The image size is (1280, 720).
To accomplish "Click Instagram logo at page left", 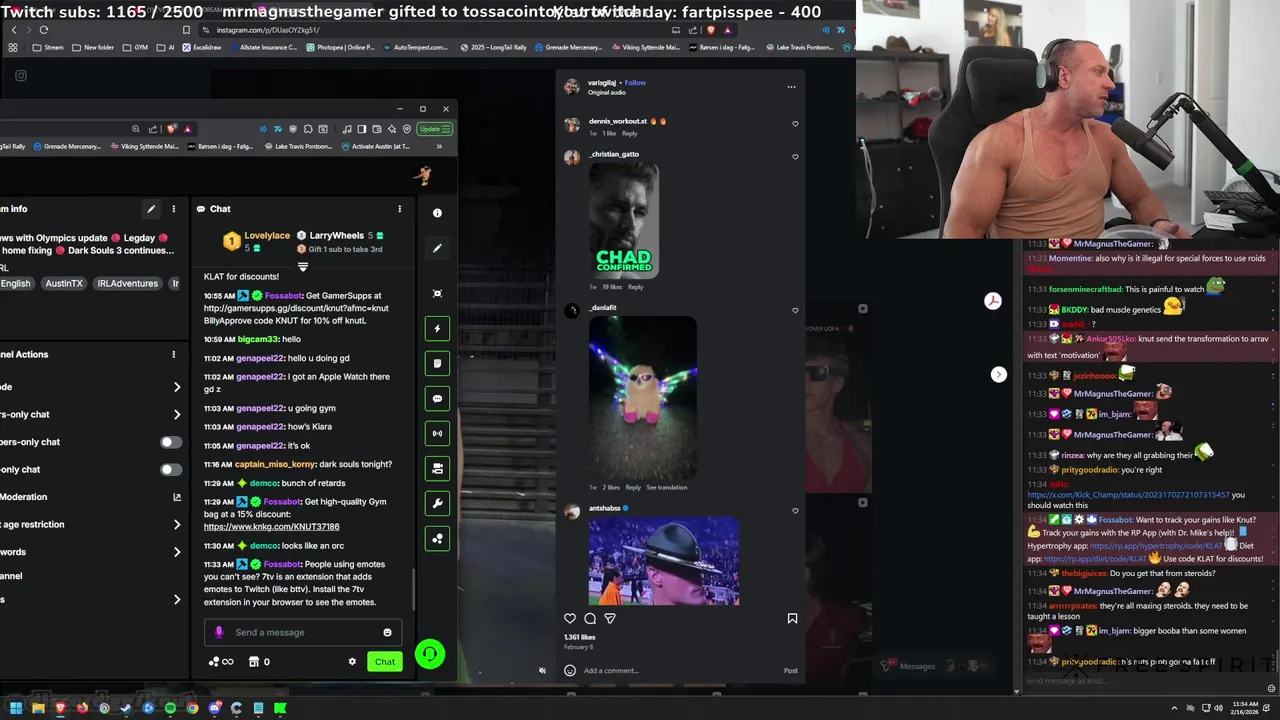I will coord(21,75).
